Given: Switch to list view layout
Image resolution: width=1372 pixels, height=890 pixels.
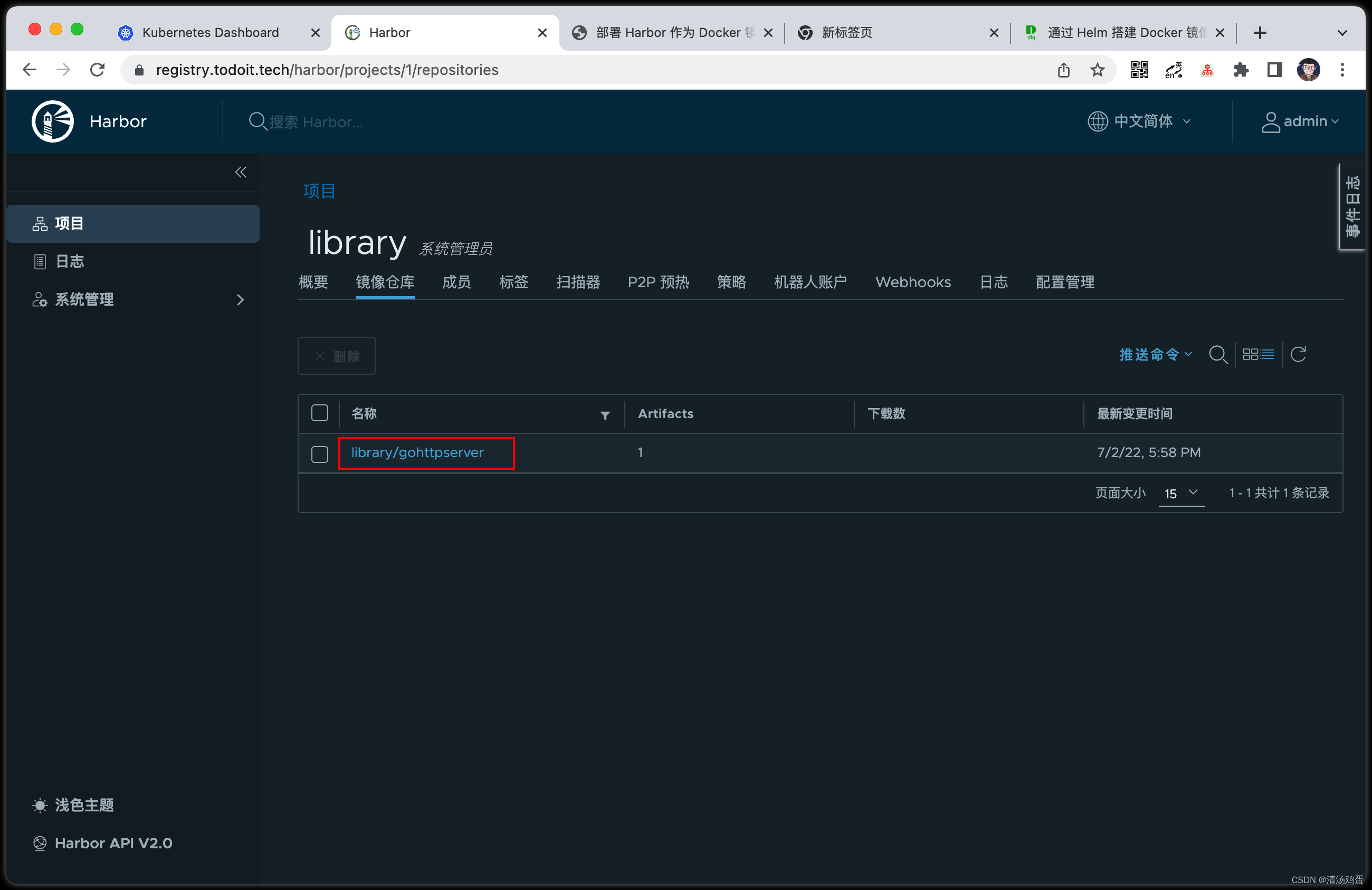Looking at the screenshot, I should coord(1266,354).
